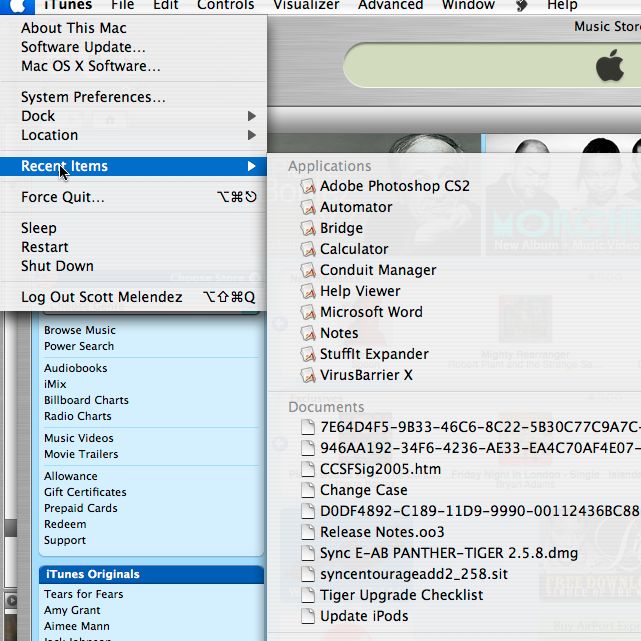The width and height of the screenshot is (641, 641).
Task: Open Aimee Mann iTunes Originals
Action: [77, 626]
